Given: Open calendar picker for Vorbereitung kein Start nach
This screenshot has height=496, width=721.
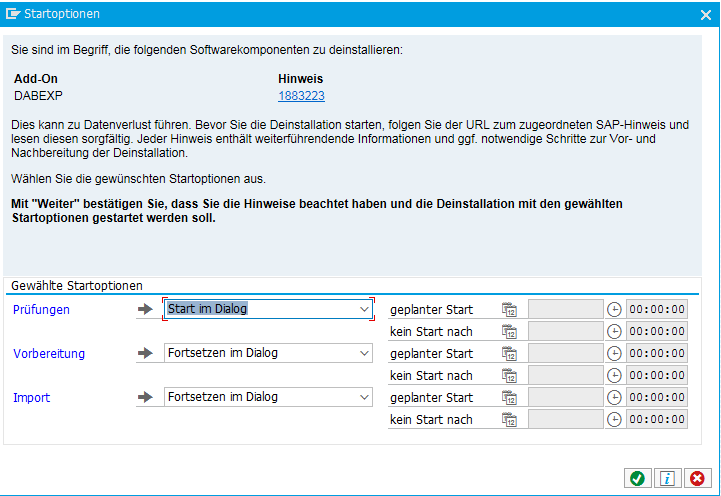Looking at the screenshot, I should coord(509,376).
